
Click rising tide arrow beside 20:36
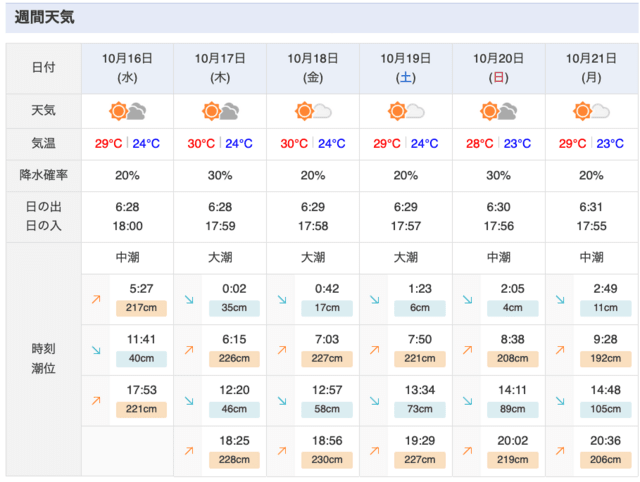[560, 451]
